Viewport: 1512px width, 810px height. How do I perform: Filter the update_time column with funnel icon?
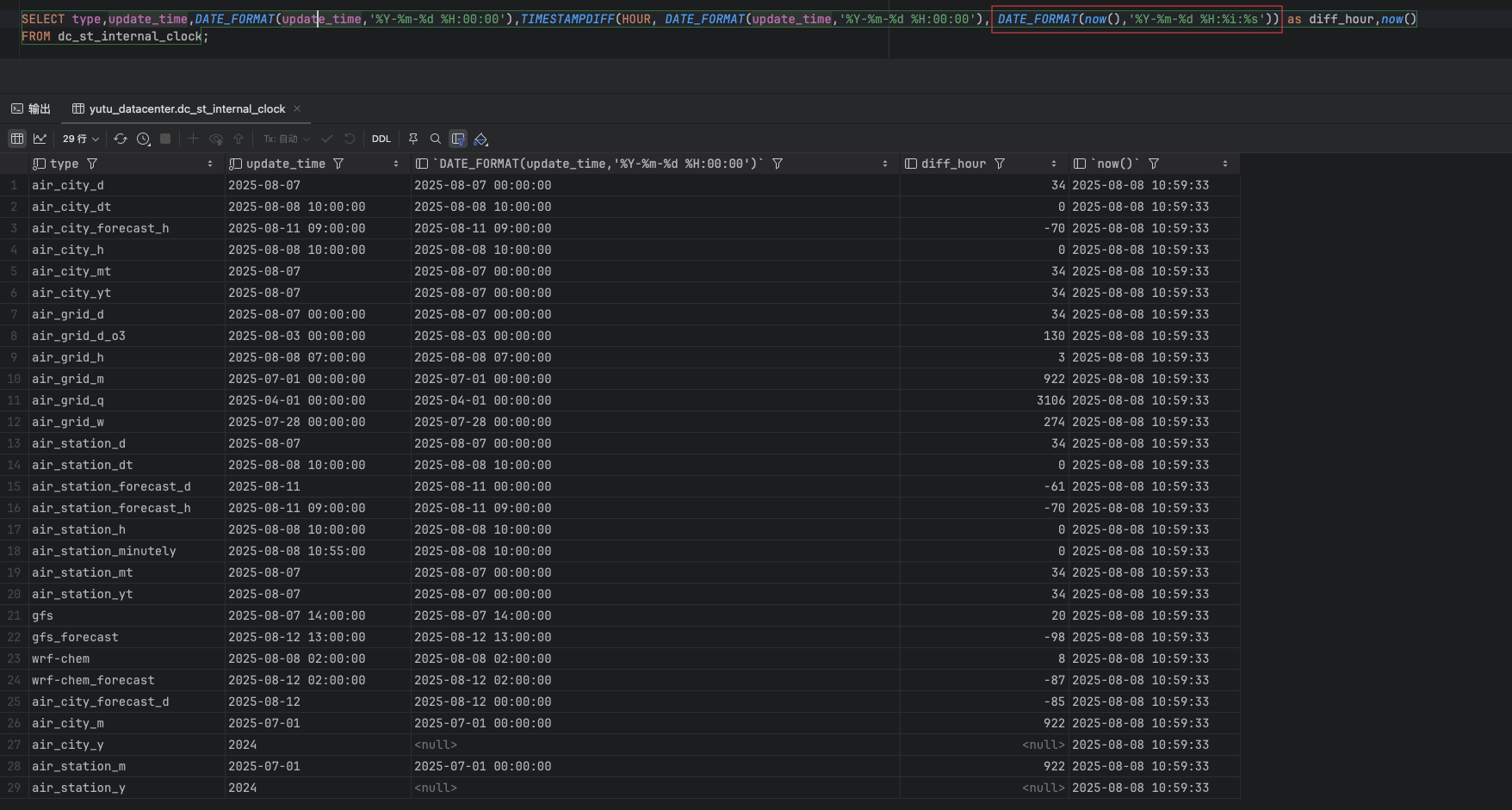tap(338, 164)
